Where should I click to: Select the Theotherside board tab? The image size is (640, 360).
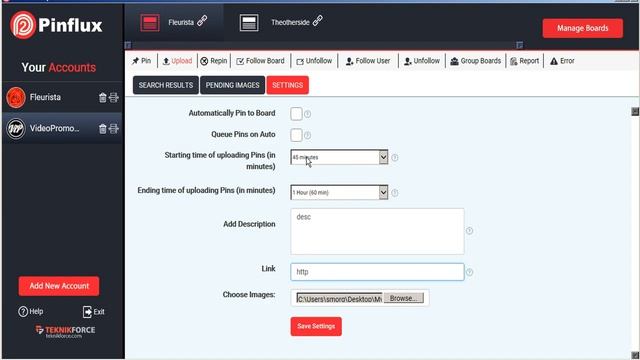pos(282,22)
